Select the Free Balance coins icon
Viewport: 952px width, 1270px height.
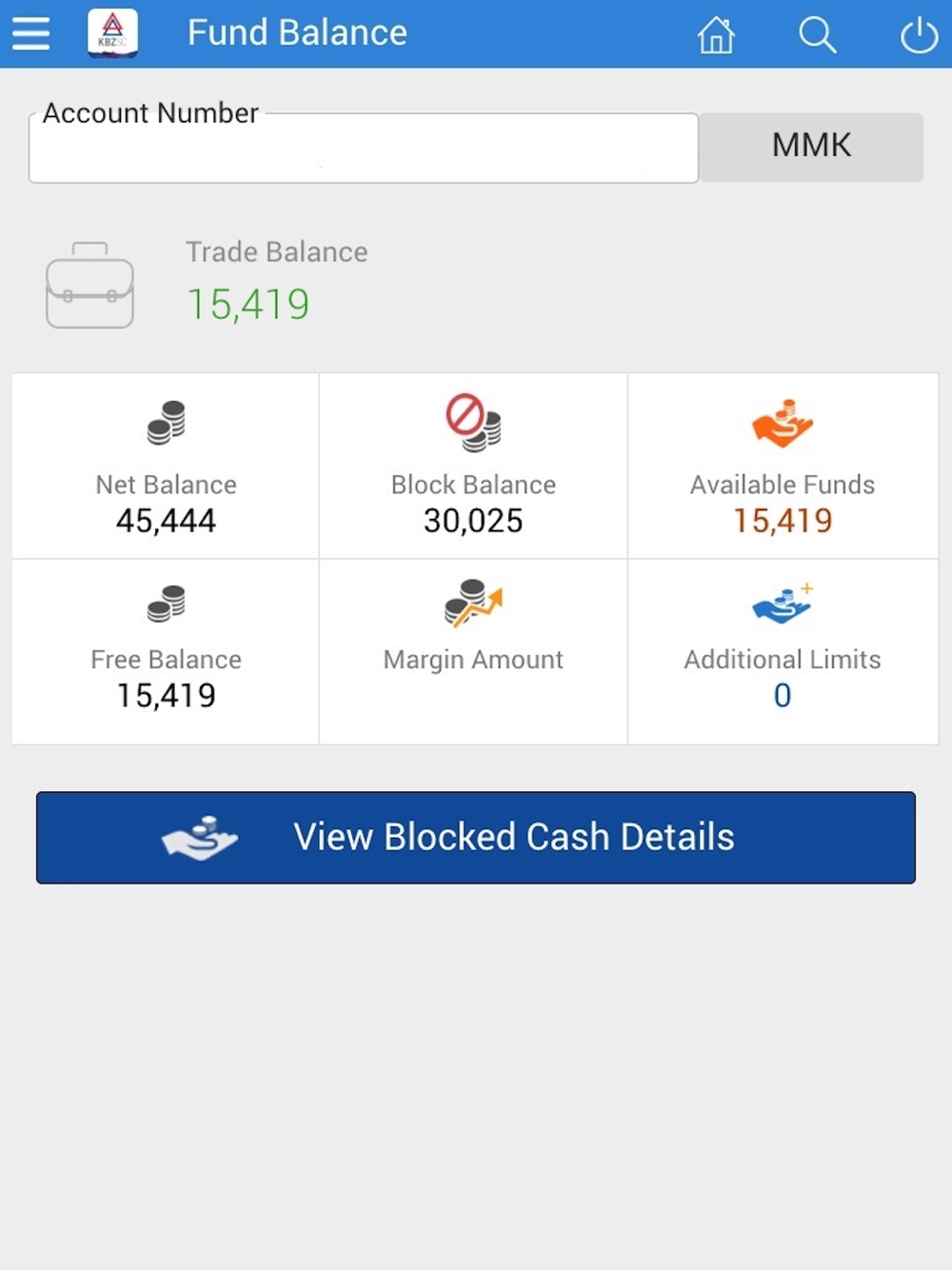167,604
